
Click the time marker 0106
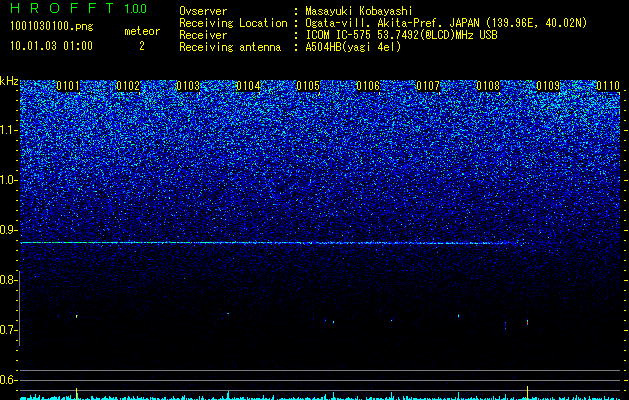368,86
